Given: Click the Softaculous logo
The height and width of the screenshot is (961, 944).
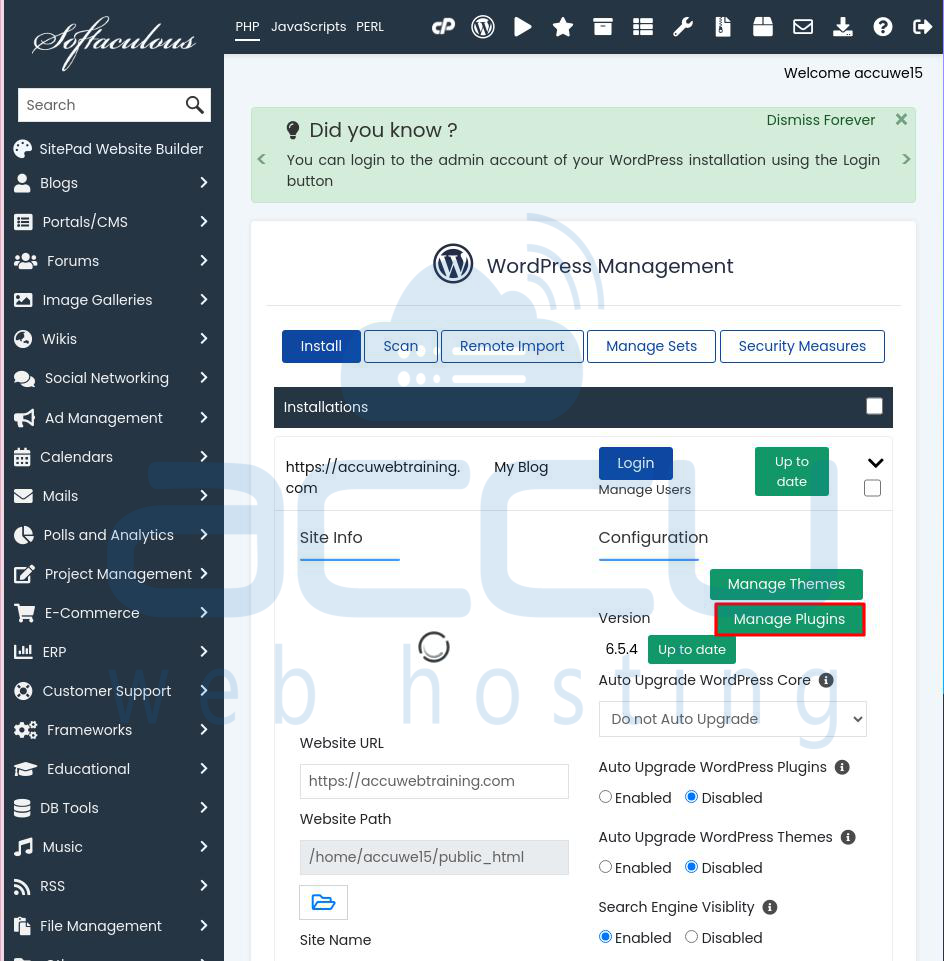Looking at the screenshot, I should click(114, 42).
